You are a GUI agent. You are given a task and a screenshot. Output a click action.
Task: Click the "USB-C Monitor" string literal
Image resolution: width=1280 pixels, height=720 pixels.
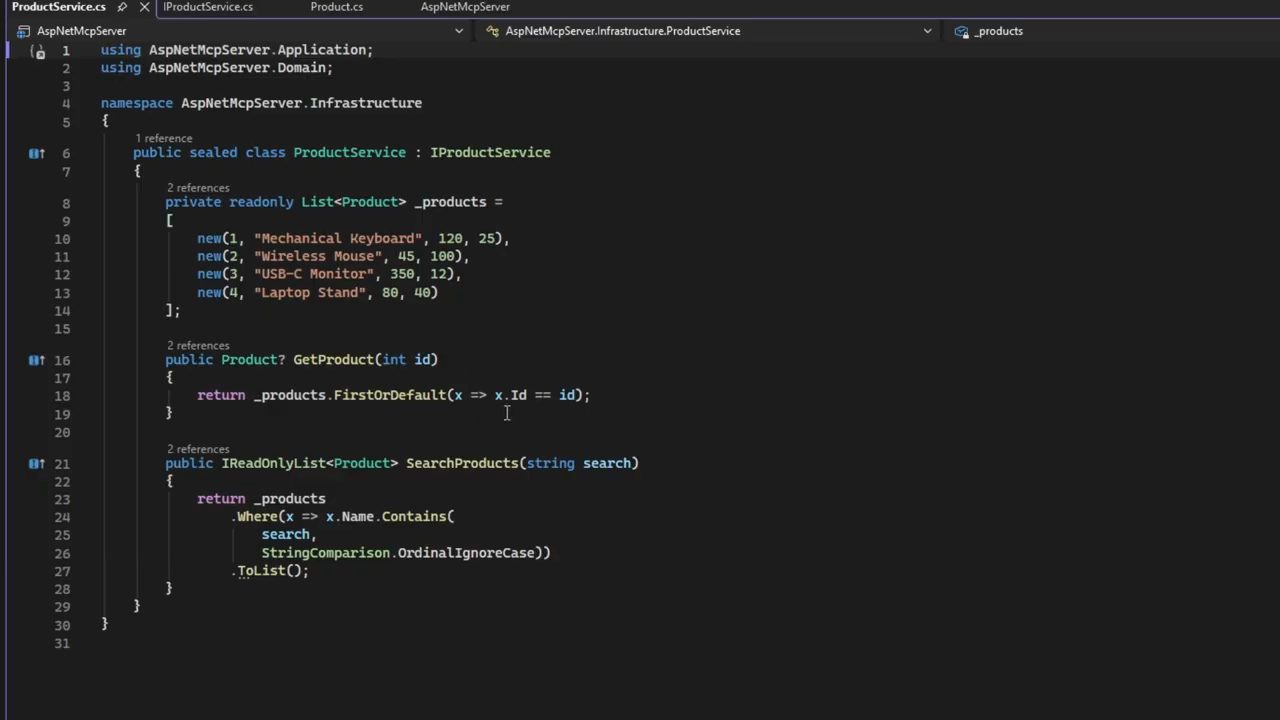coord(314,274)
